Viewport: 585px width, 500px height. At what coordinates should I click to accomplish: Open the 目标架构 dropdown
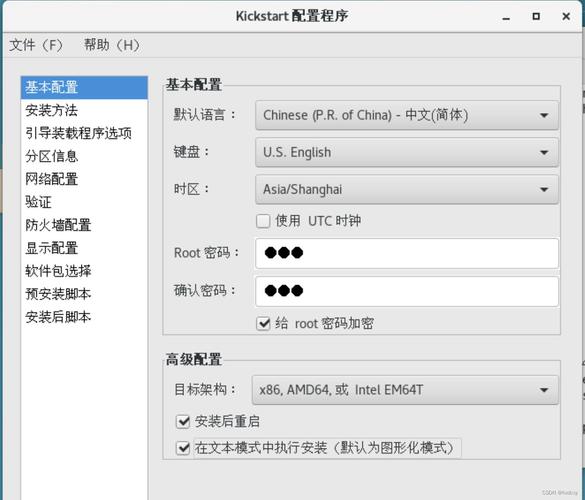tap(405, 390)
